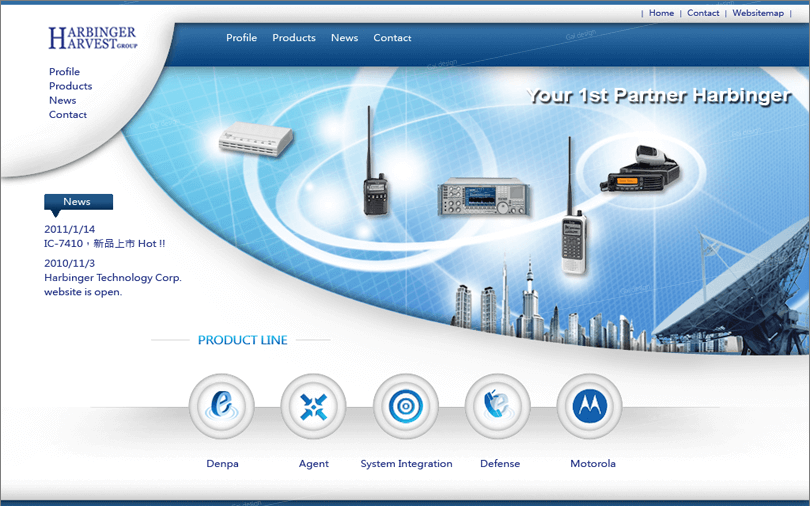Viewport: 810px width, 506px height.
Task: Click the Defense text label
Action: point(500,464)
